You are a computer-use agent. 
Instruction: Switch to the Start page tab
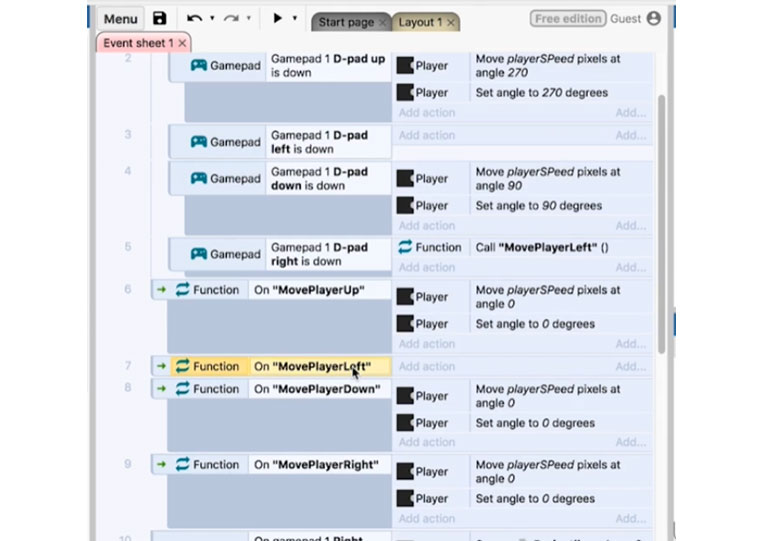tap(346, 22)
